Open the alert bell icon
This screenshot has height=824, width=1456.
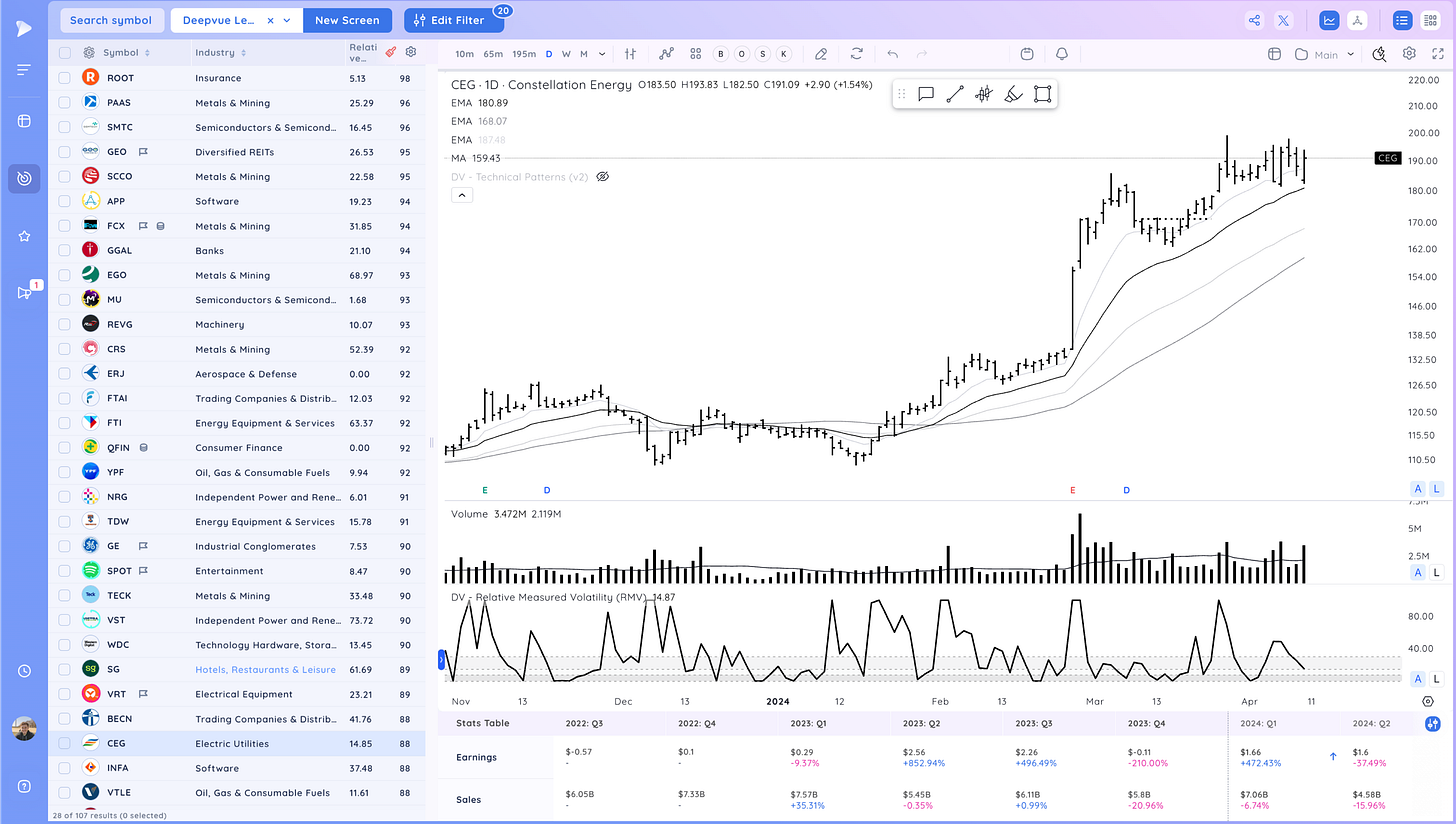point(1061,54)
